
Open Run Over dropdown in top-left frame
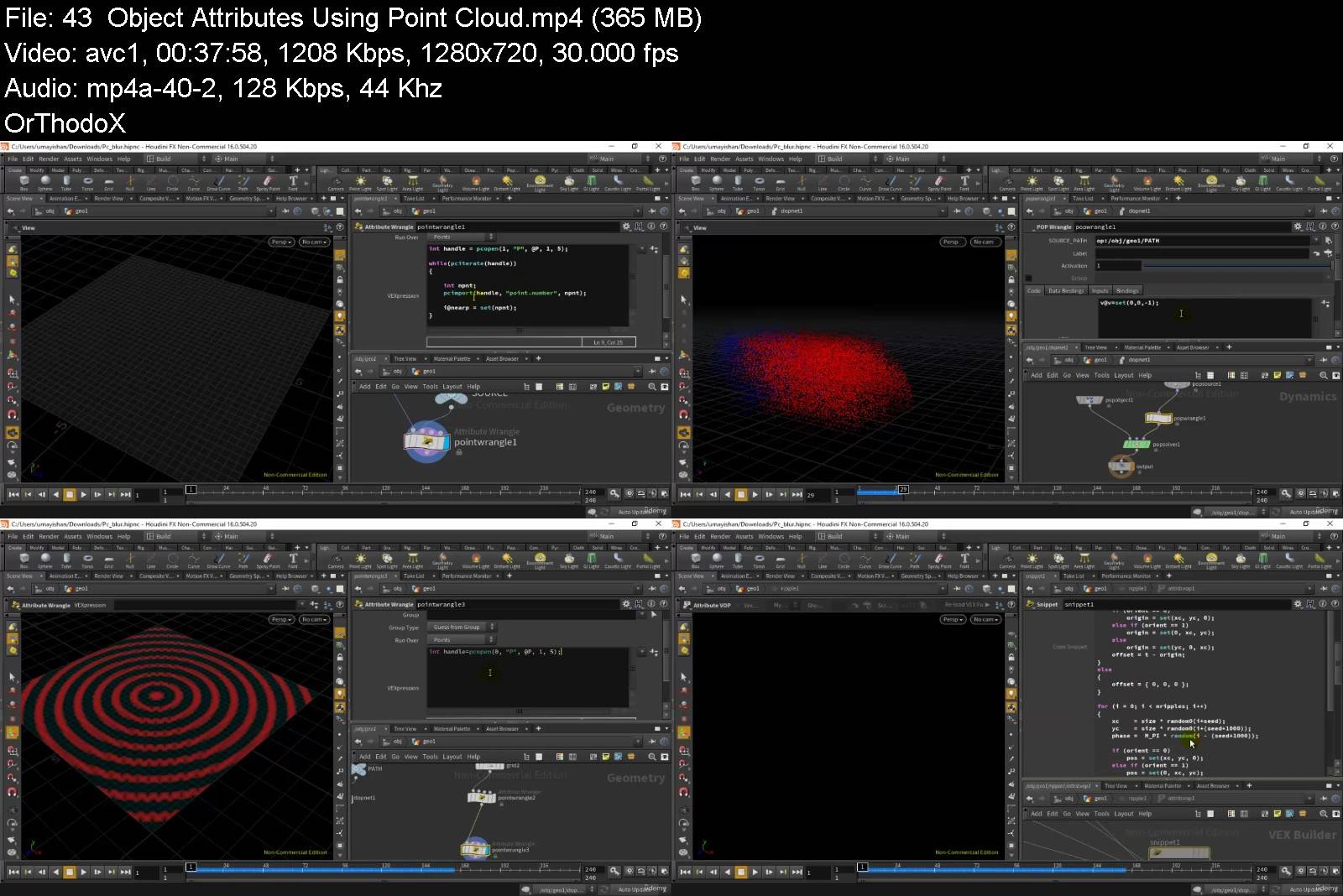461,237
